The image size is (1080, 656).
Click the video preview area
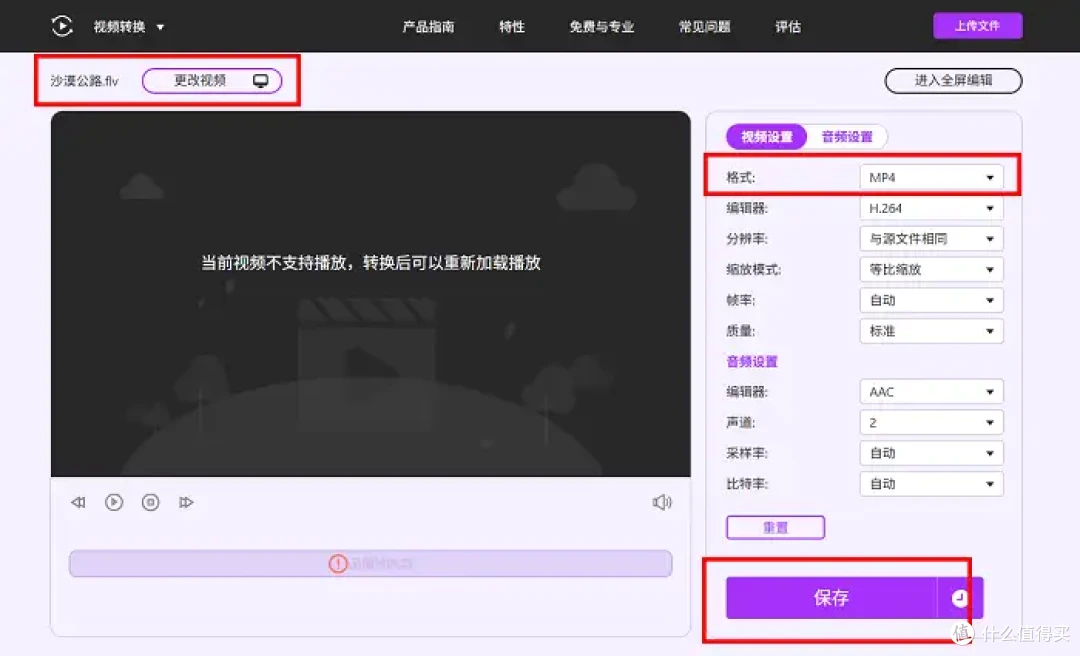tap(371, 294)
